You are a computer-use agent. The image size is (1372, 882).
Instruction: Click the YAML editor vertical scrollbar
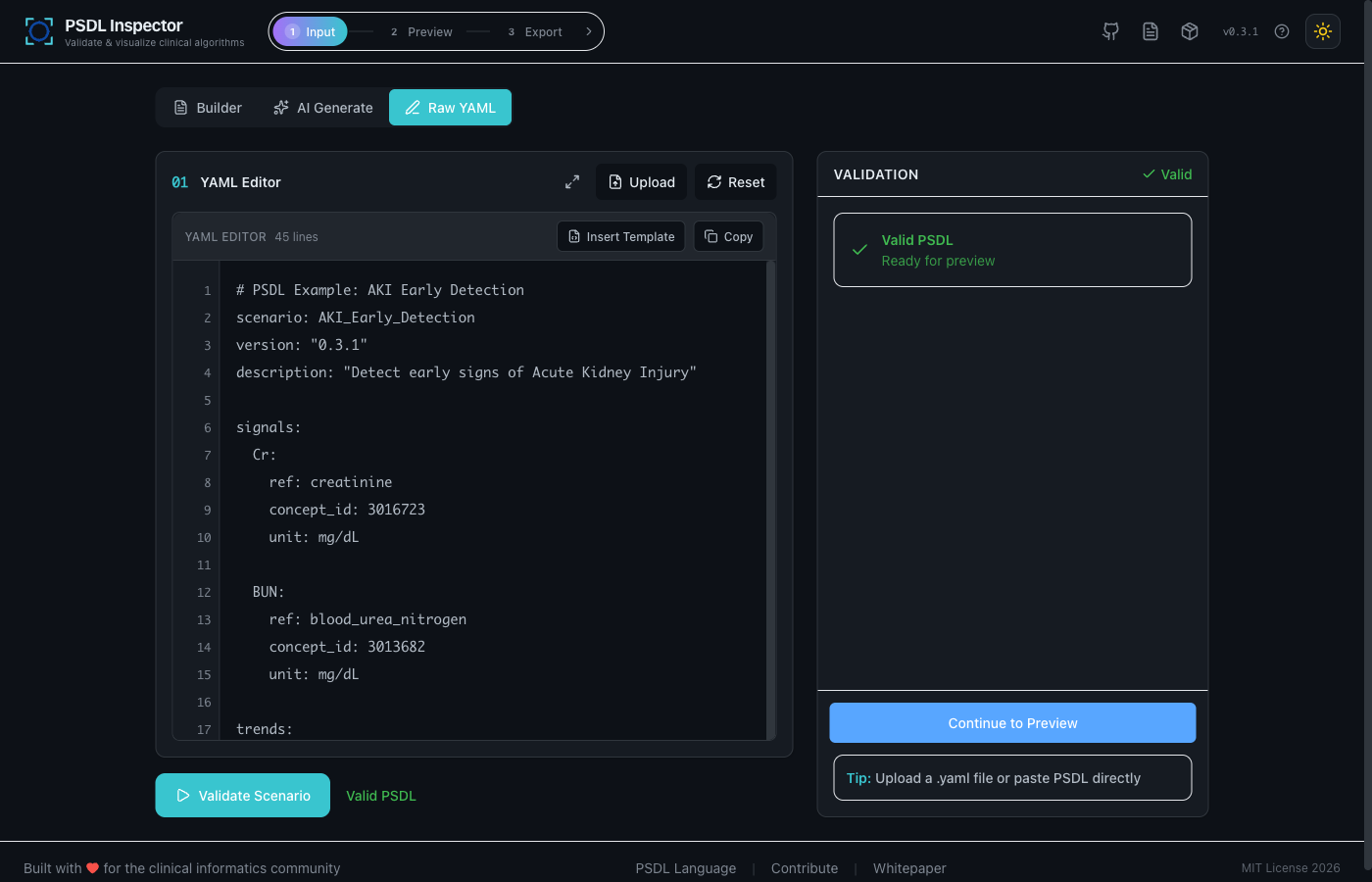click(x=770, y=500)
